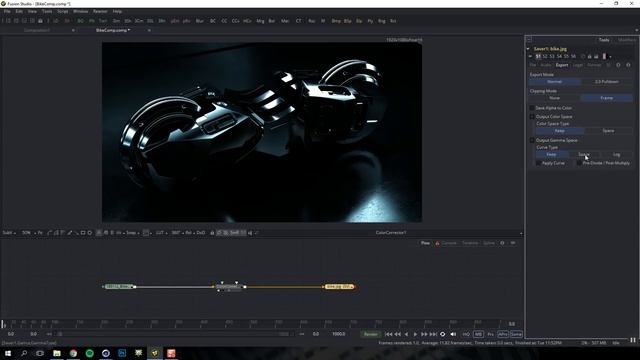
Task: Collapse the Saver1: bike.jpg tool header
Action: click(x=528, y=49)
